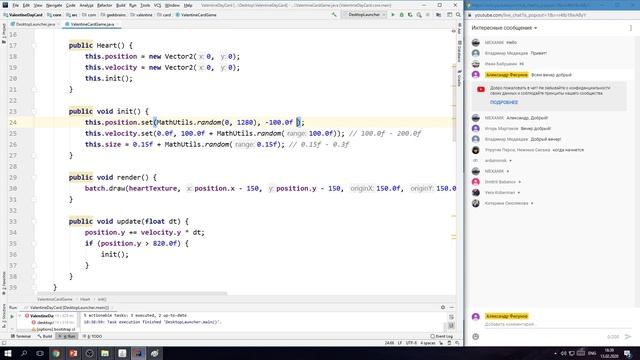Click the Debug bug icon in toolbar

402,15
